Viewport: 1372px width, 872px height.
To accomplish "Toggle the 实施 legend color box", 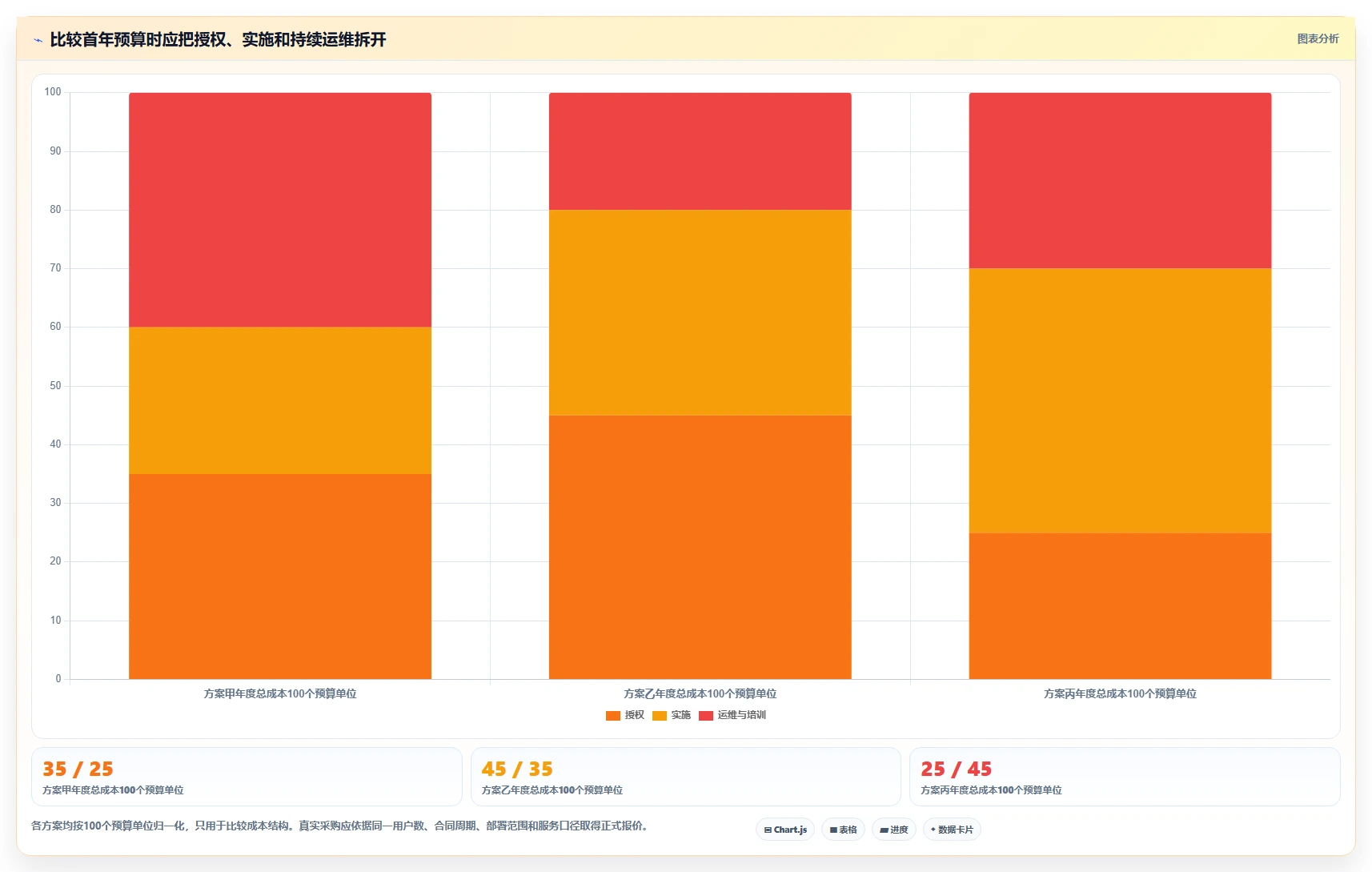I will click(x=660, y=716).
